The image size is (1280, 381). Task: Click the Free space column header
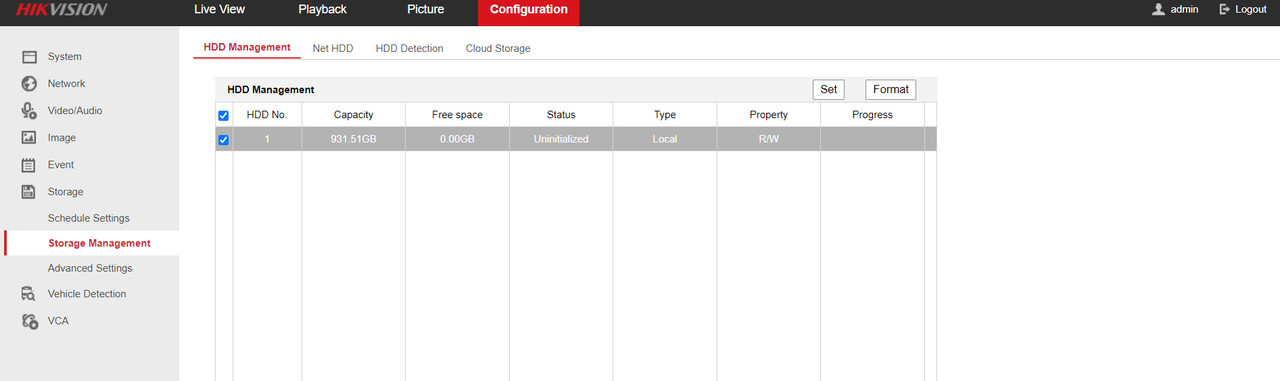457,115
